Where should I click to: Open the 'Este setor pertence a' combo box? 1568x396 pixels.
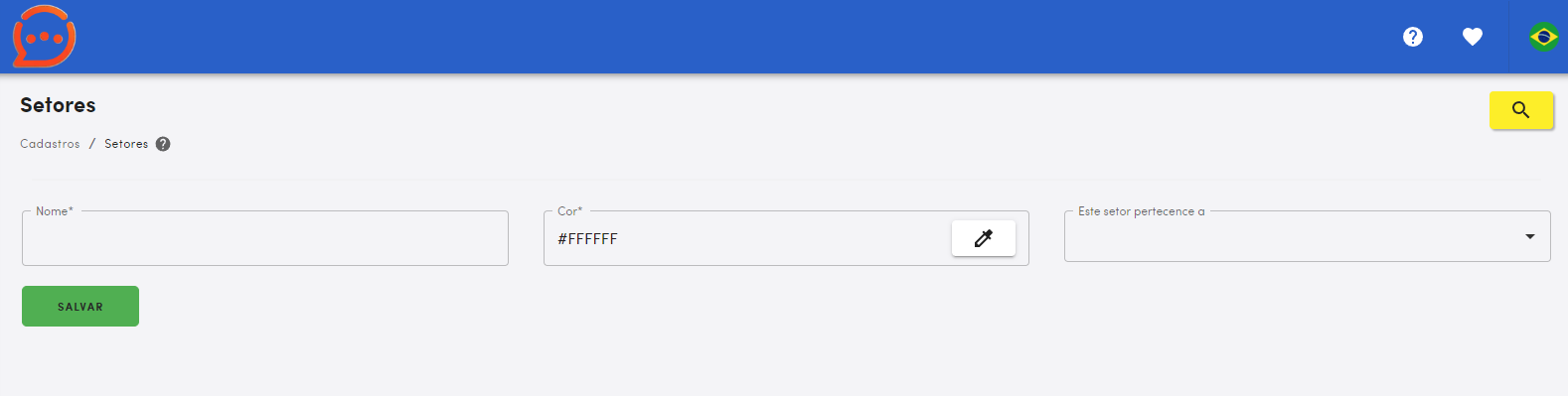pyautogui.click(x=1307, y=236)
